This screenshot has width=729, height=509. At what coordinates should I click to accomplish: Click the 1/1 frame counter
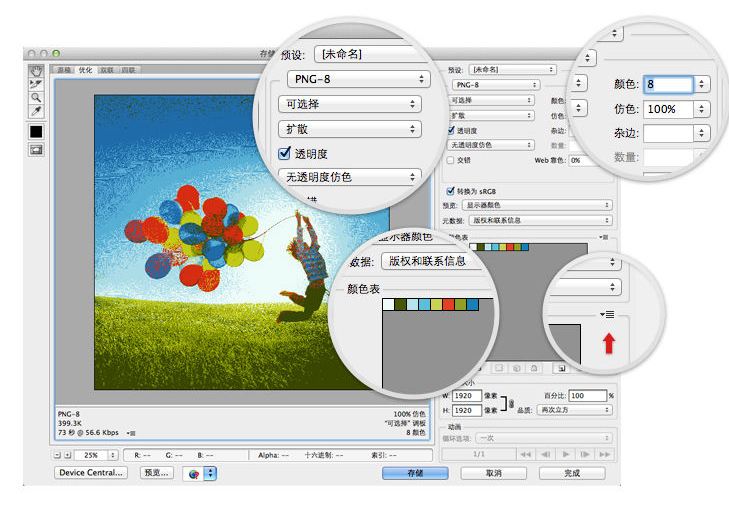pyautogui.click(x=479, y=454)
